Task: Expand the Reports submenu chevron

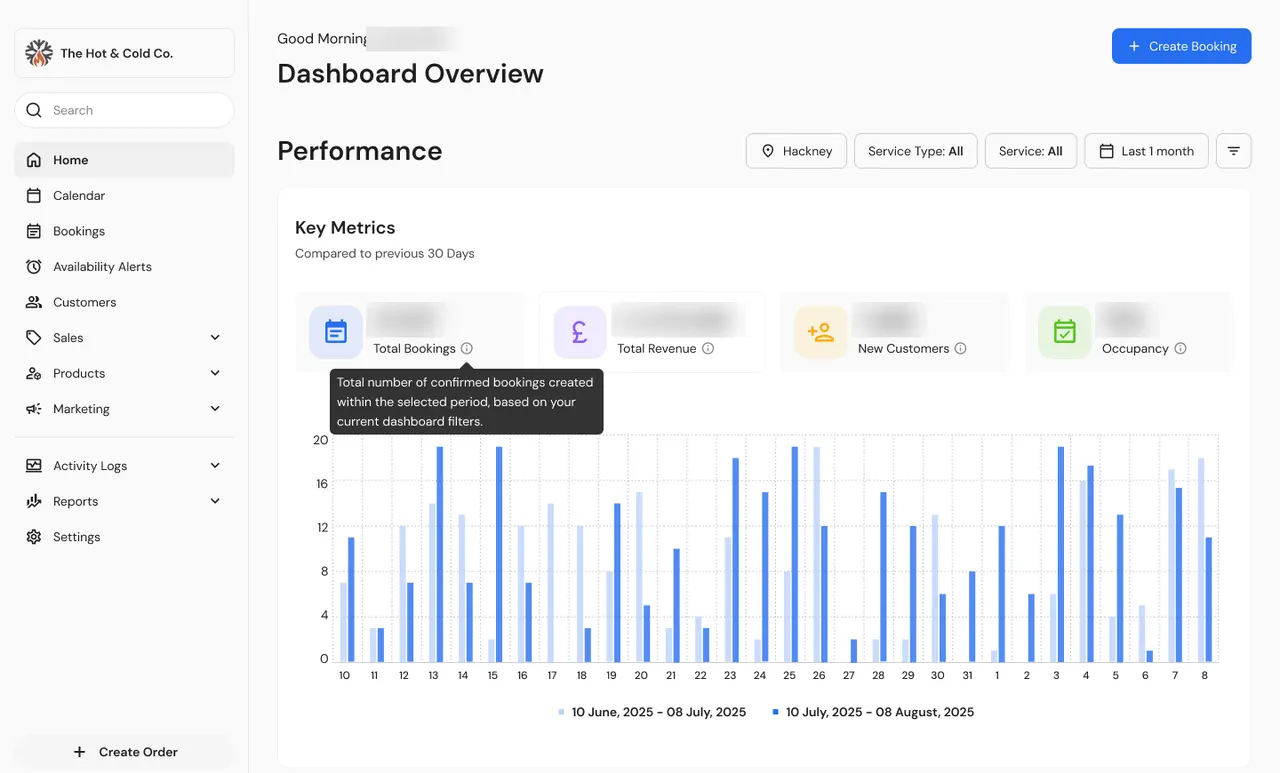Action: (x=215, y=501)
